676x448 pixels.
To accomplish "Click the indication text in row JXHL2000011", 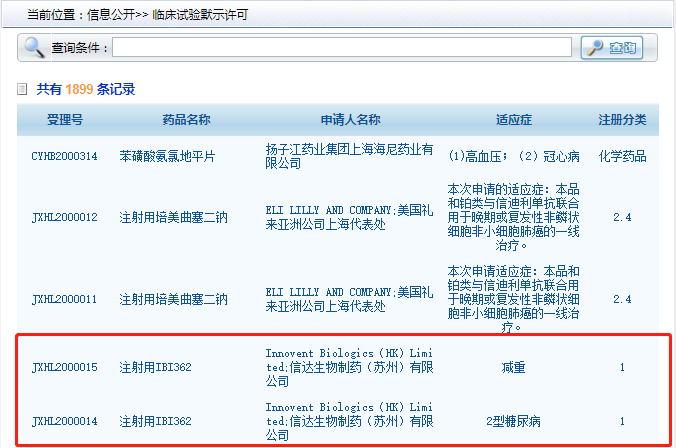I will pos(513,299).
